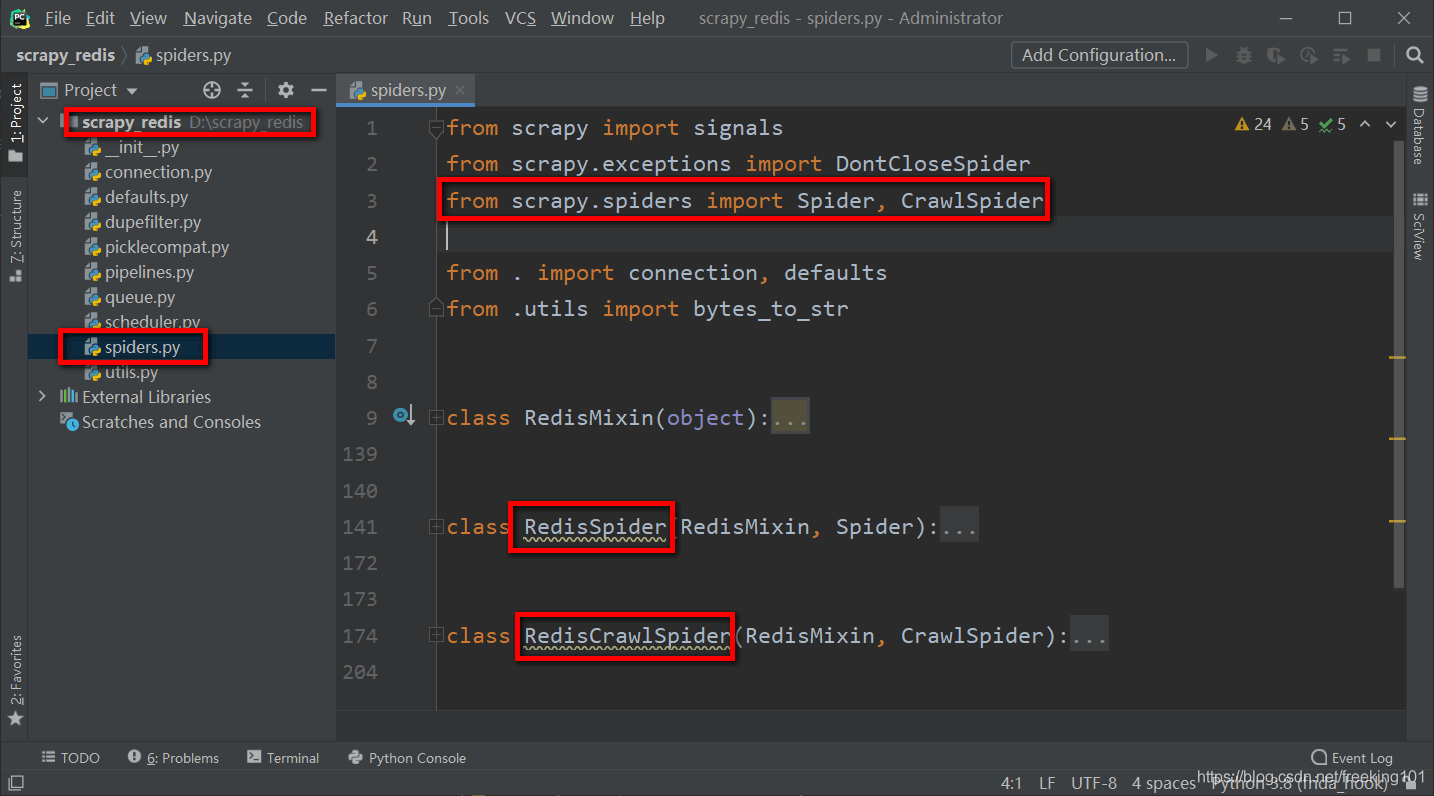Click the Profile toolbar icon beside Coverage

click(x=1308, y=55)
